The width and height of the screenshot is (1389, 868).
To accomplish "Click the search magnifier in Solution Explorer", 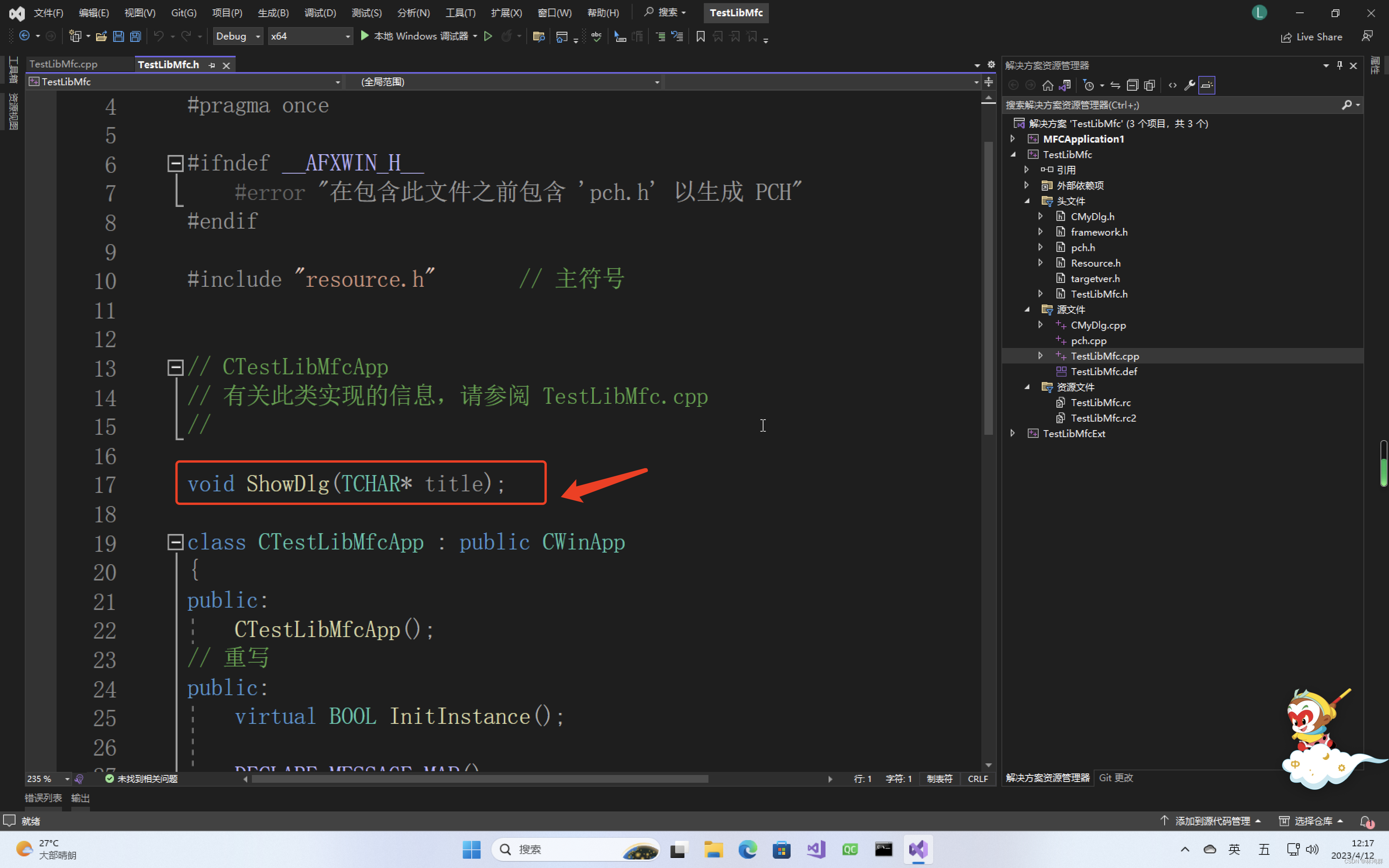I will click(1346, 105).
